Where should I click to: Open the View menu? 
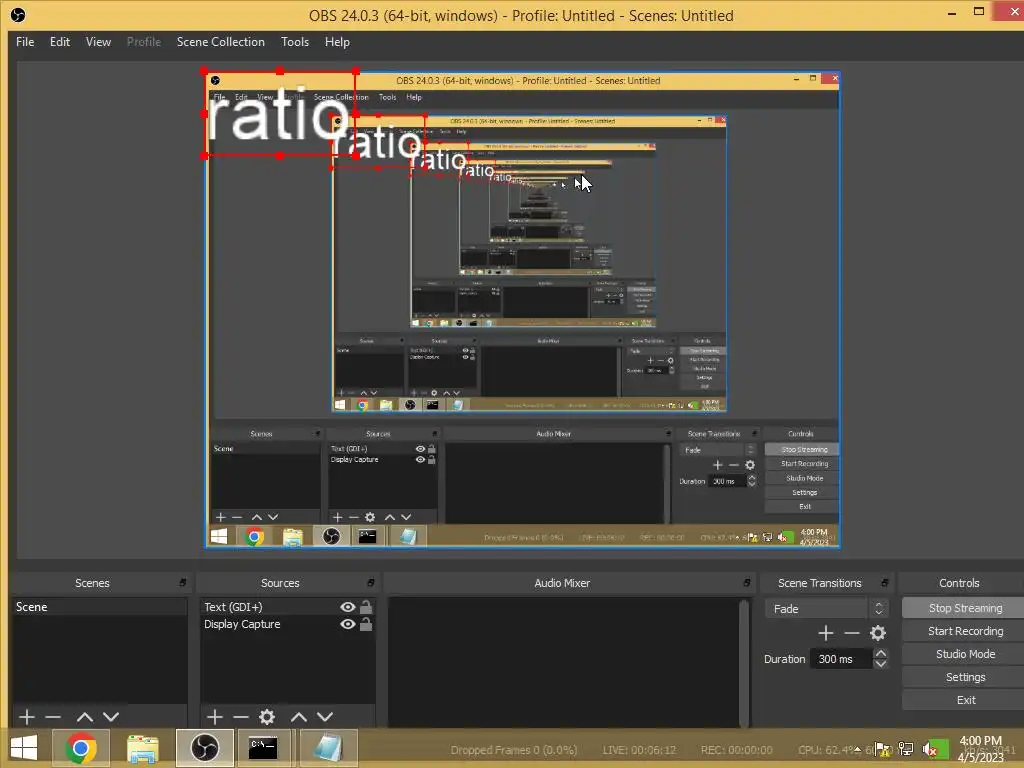[x=98, y=42]
